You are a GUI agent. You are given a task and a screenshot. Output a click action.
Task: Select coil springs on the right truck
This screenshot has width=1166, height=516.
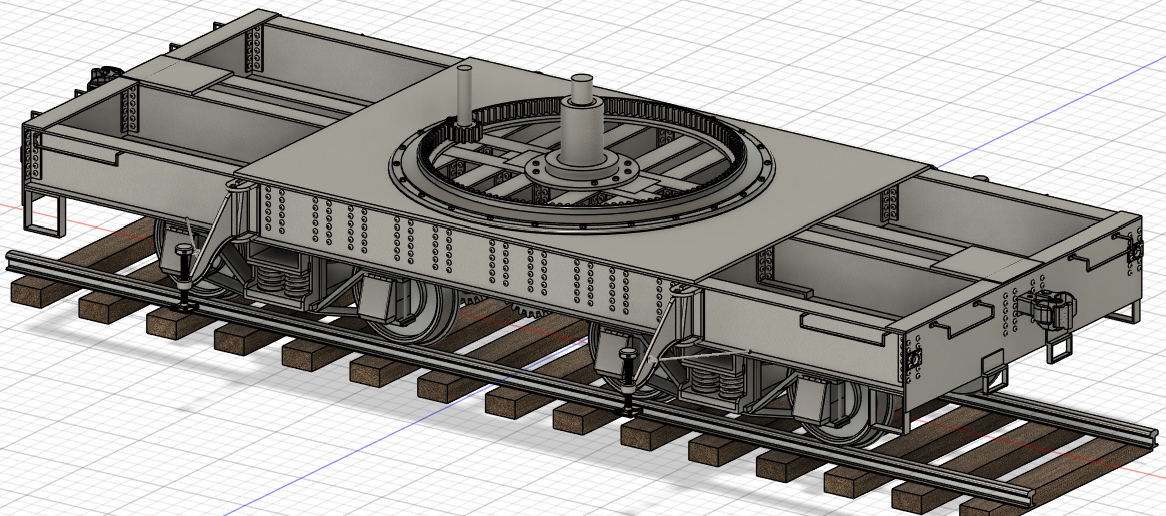coord(716,384)
